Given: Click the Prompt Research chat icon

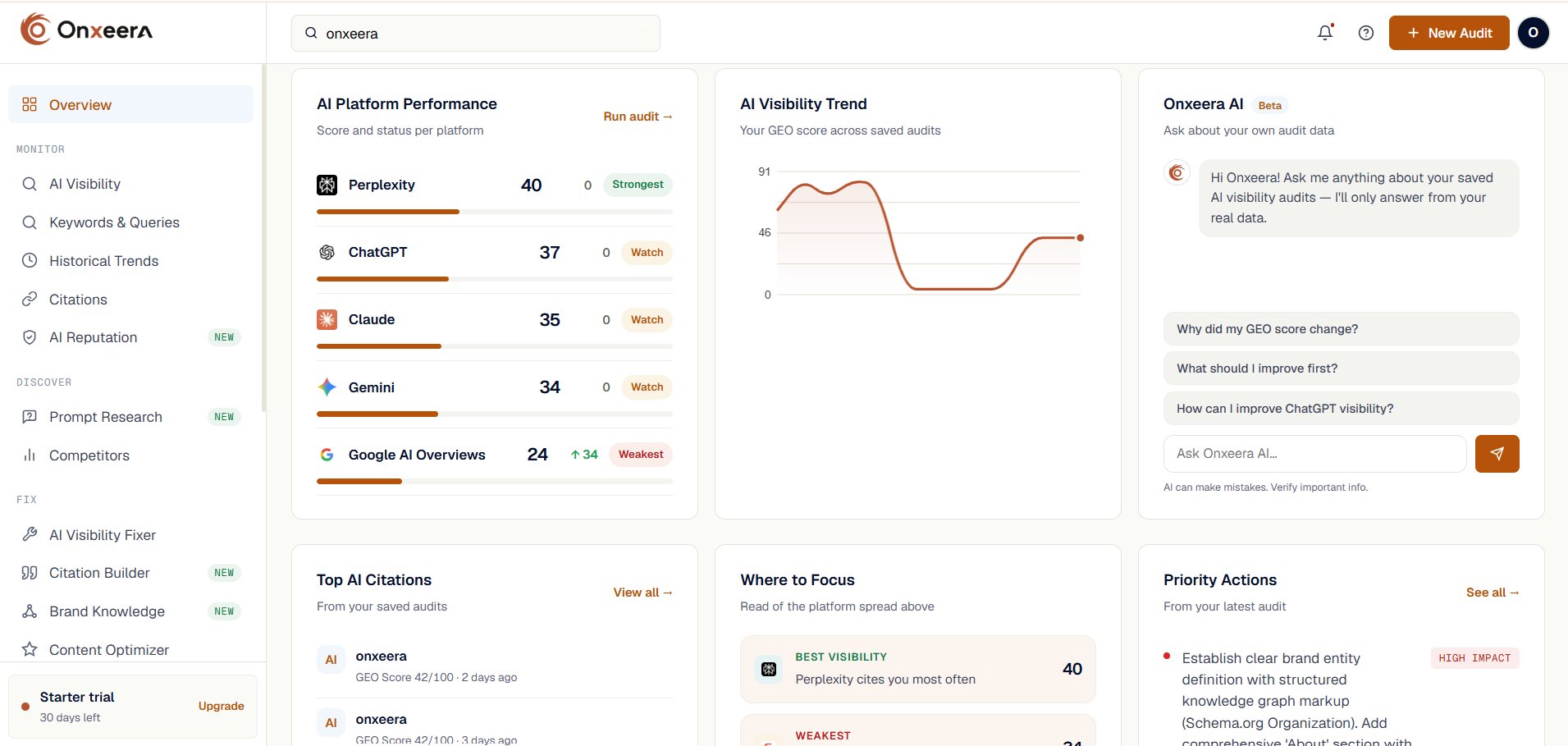Looking at the screenshot, I should tap(30, 417).
